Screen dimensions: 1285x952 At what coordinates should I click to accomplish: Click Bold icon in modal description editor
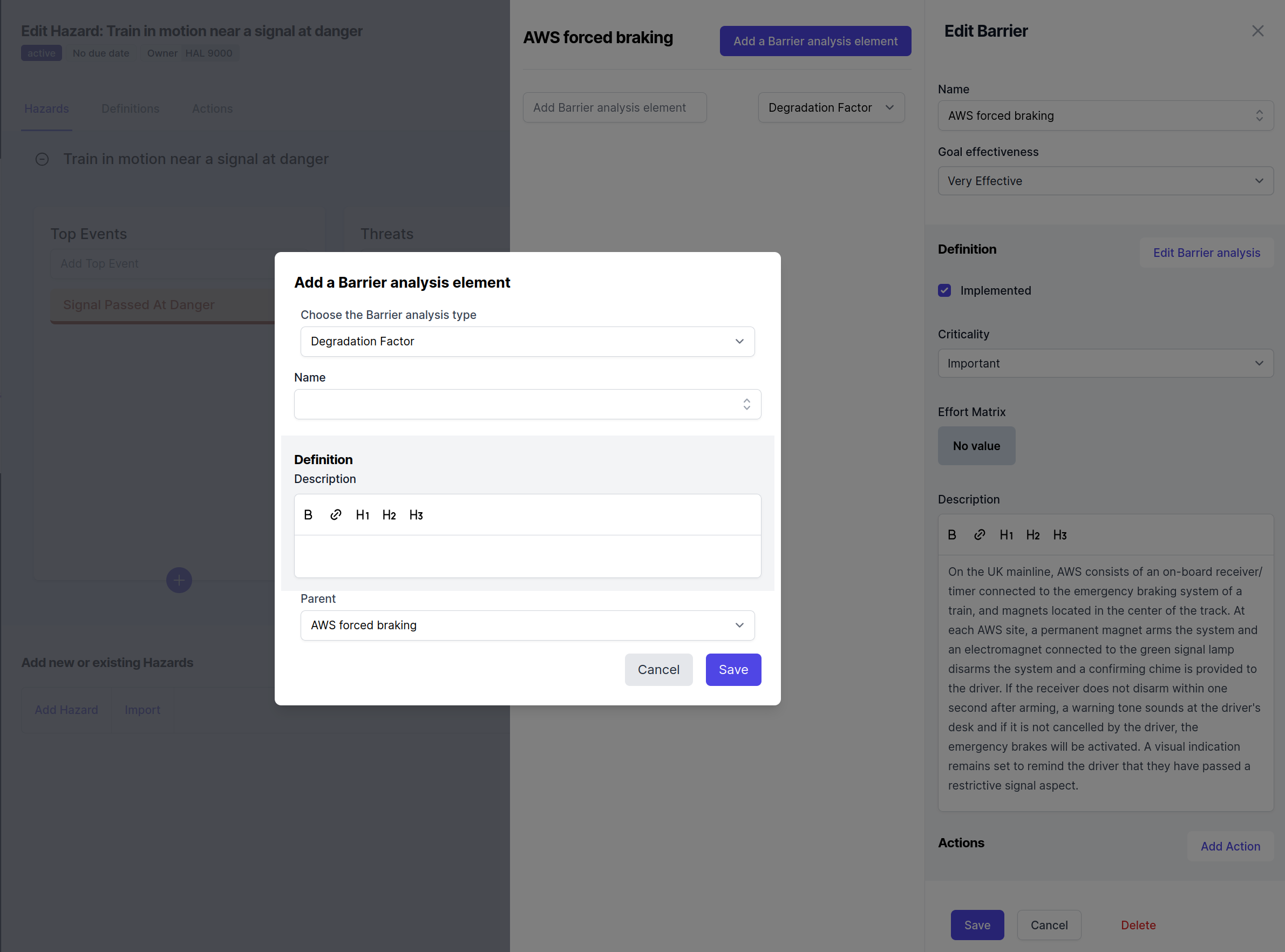(x=308, y=515)
